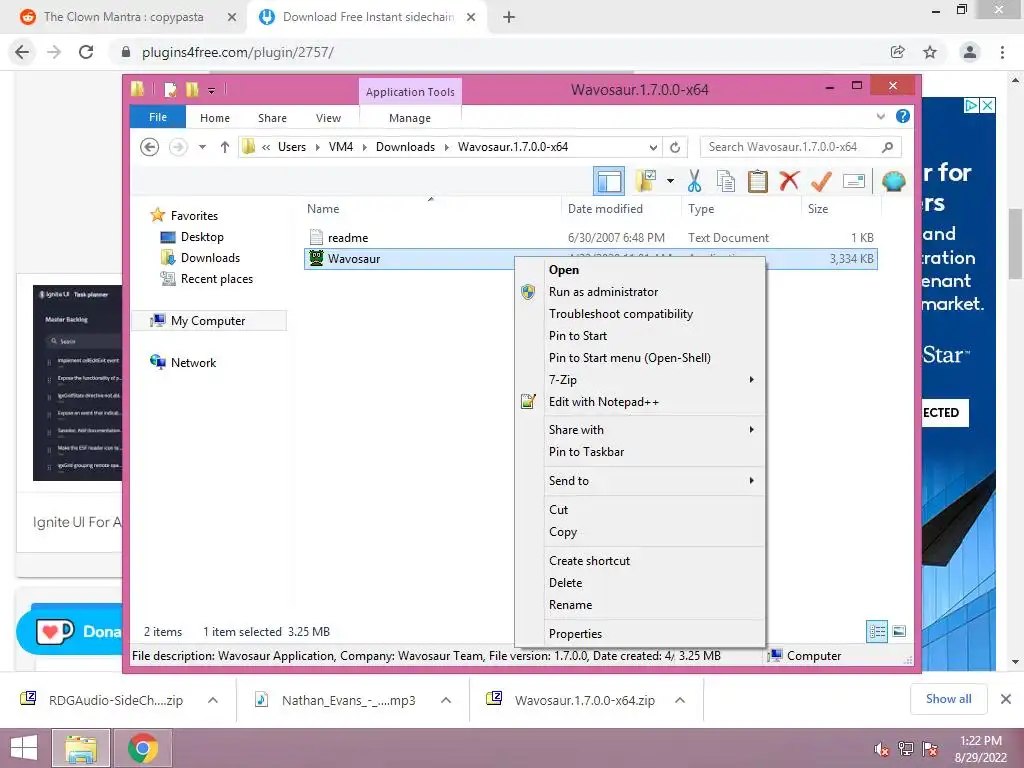
Task: Sort by the Date modified column
Action: pos(605,209)
